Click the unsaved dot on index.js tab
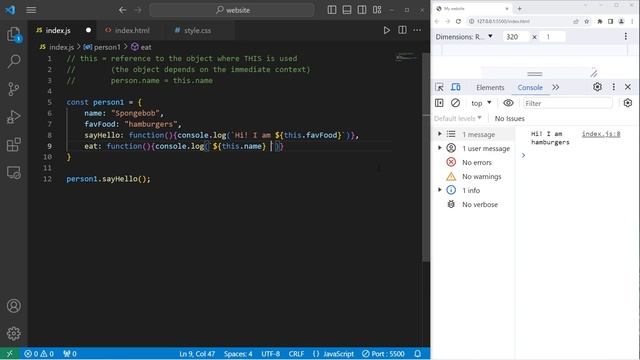The height and width of the screenshot is (360, 640). click(88, 30)
